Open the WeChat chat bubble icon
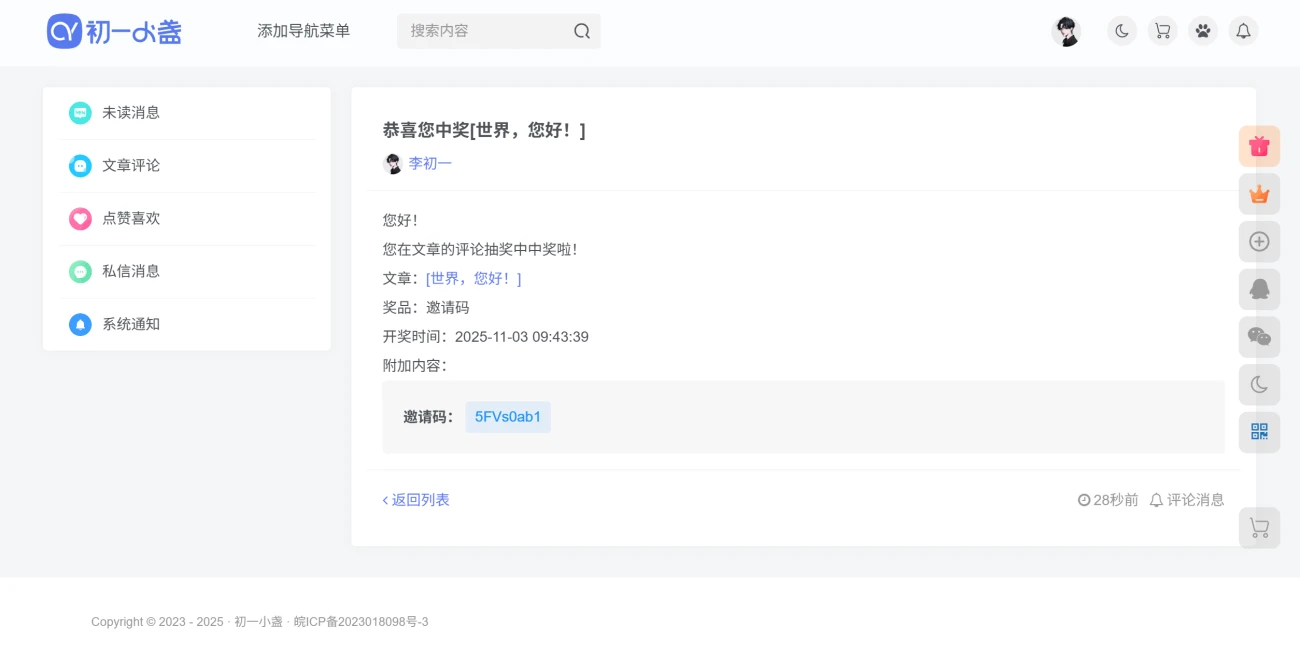 (1259, 337)
